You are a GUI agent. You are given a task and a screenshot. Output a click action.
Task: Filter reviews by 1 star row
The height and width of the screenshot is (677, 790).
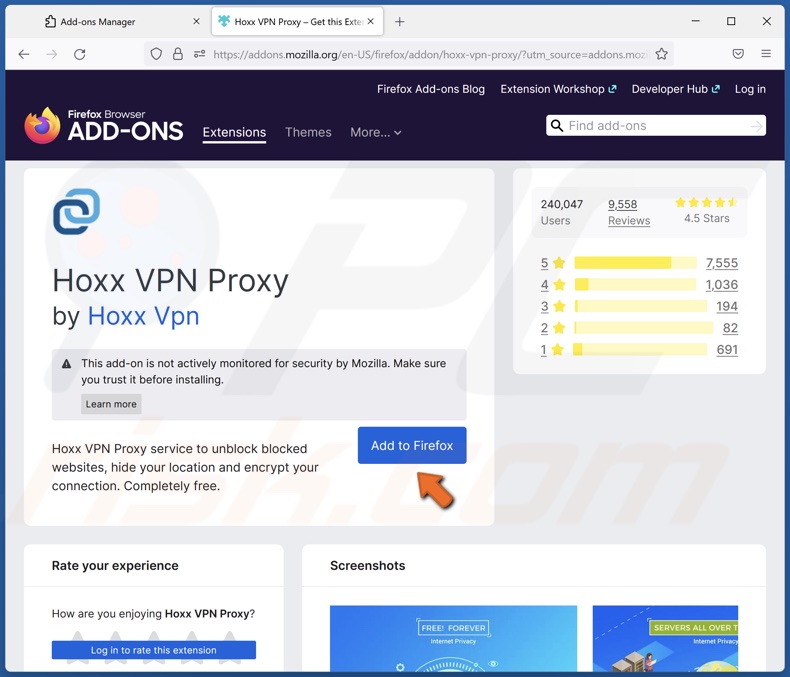(x=639, y=350)
